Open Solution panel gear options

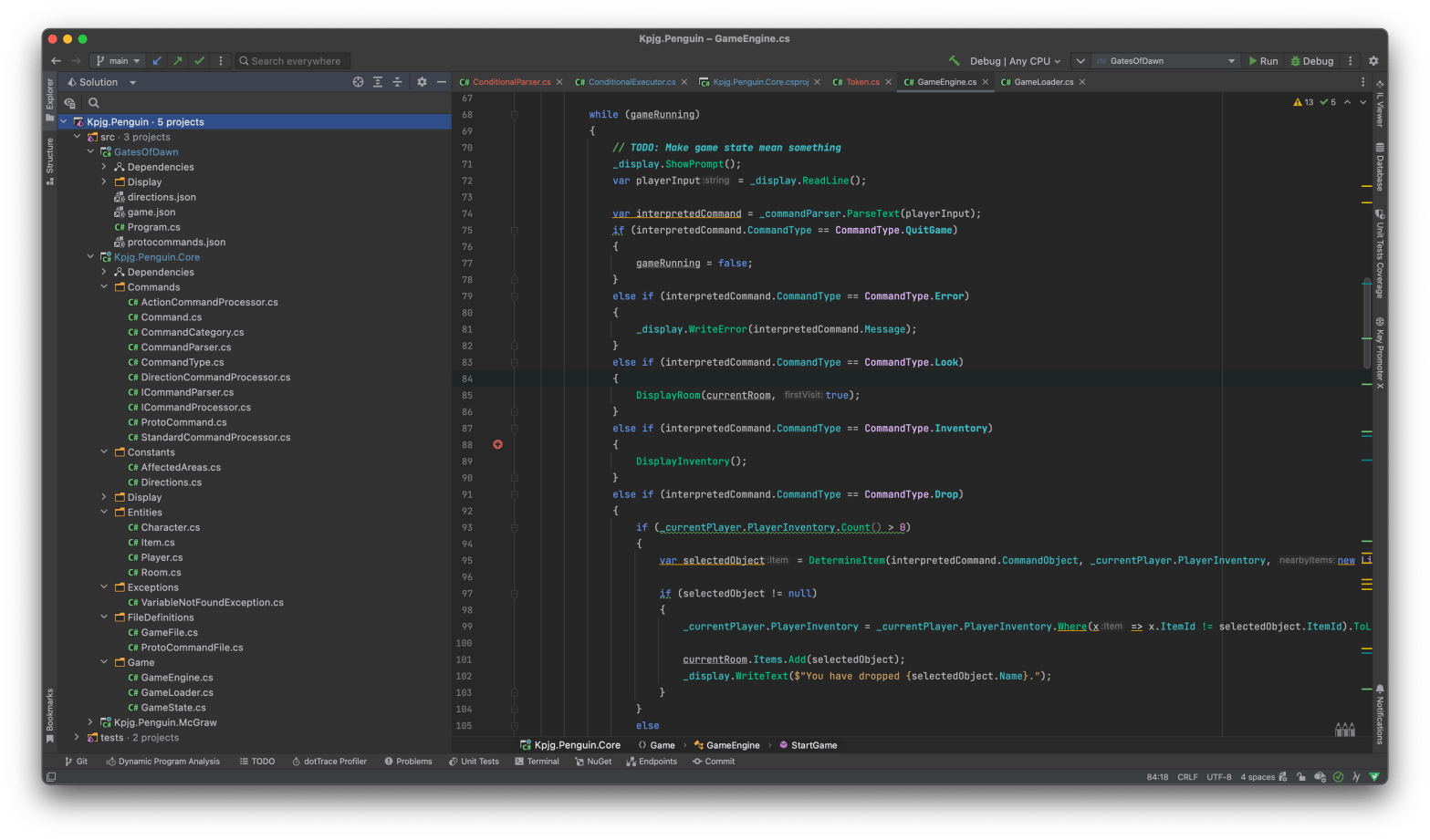[422, 82]
